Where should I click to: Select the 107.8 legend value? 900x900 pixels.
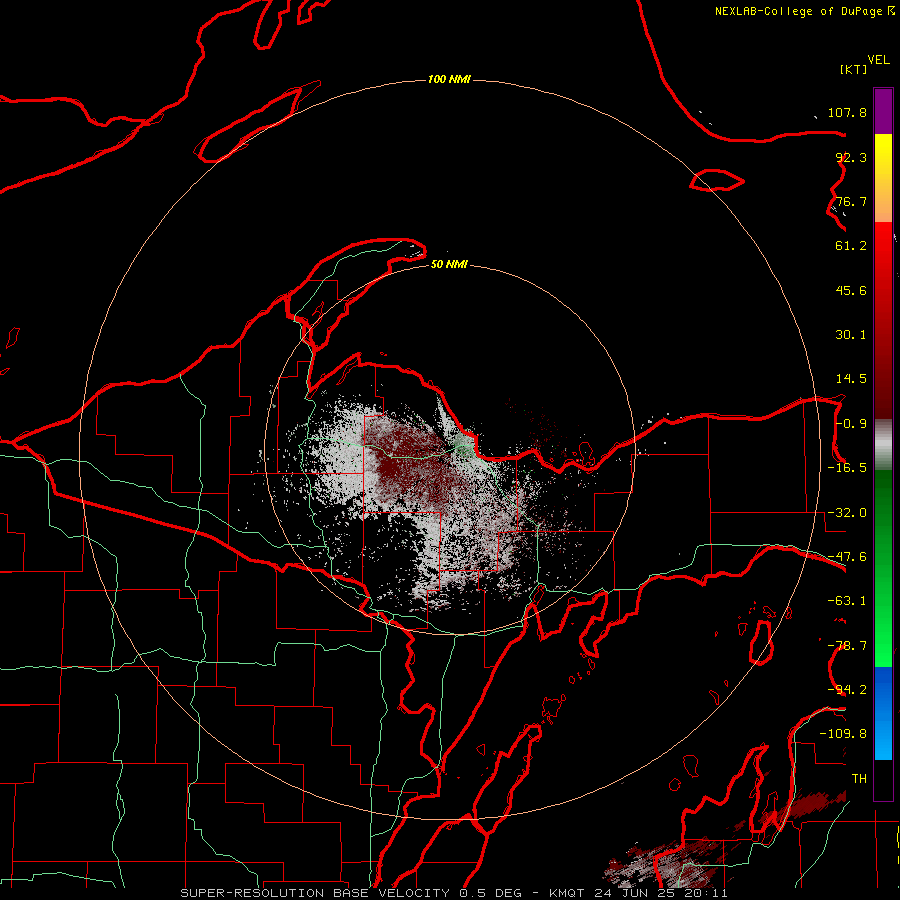(847, 112)
